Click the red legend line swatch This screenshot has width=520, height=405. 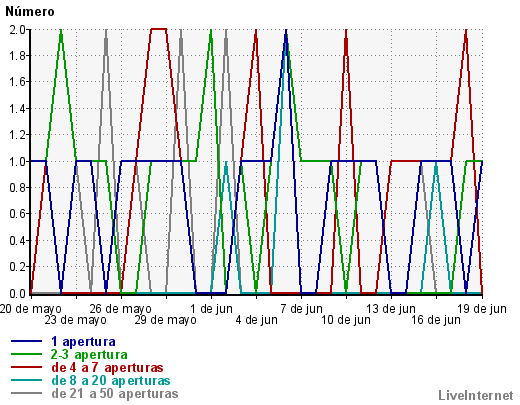[x=26, y=367]
